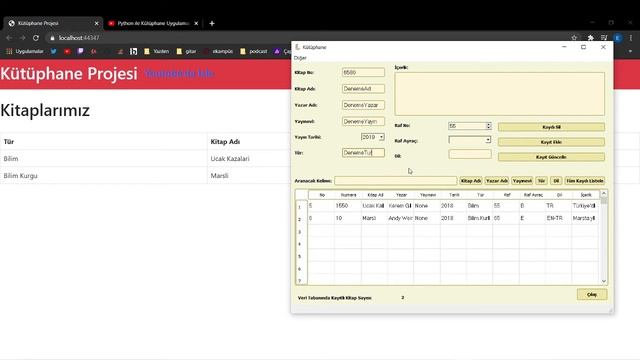Click the Numara column header
This screenshot has width=640, height=360.
tap(348, 195)
